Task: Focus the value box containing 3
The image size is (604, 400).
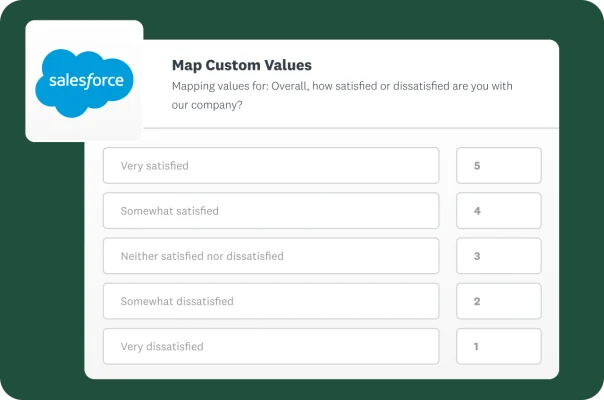Action: click(499, 256)
